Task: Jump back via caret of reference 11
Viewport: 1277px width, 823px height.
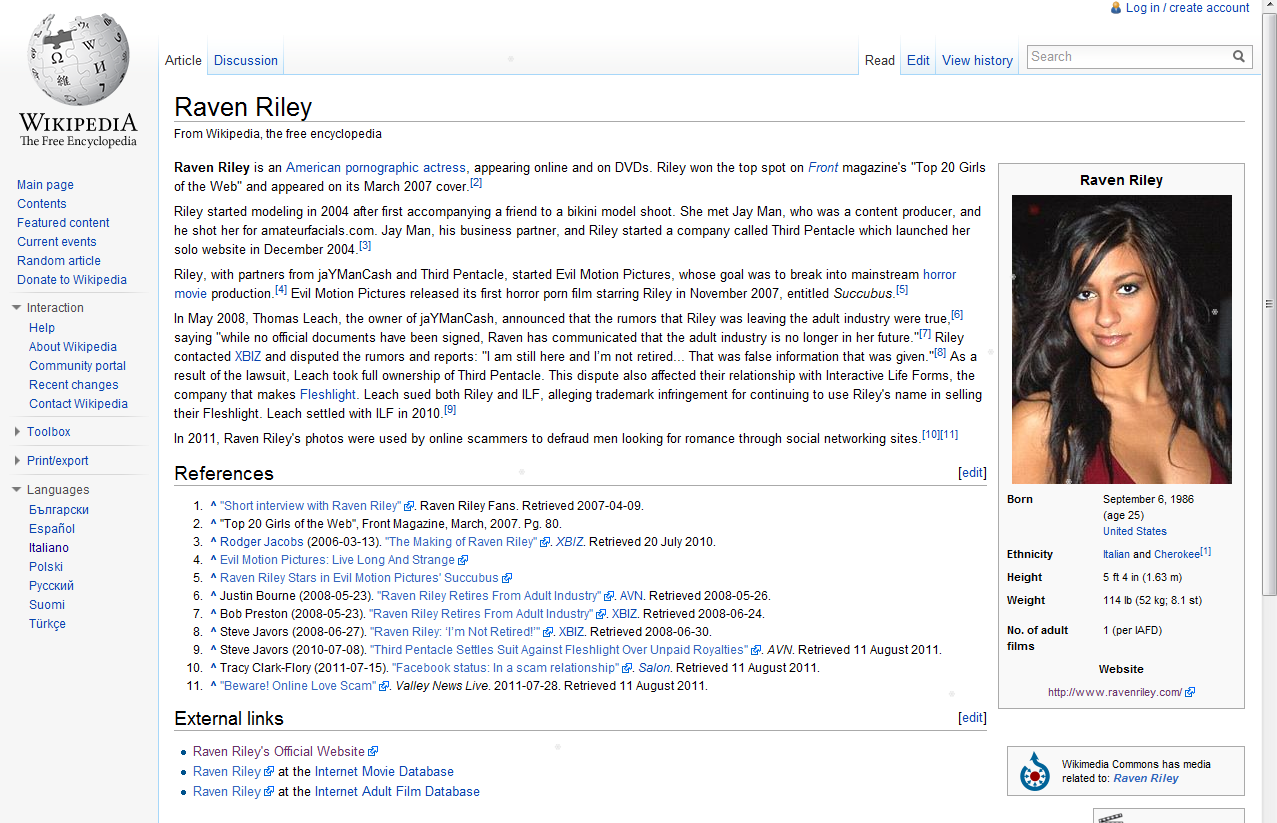Action: pos(213,686)
